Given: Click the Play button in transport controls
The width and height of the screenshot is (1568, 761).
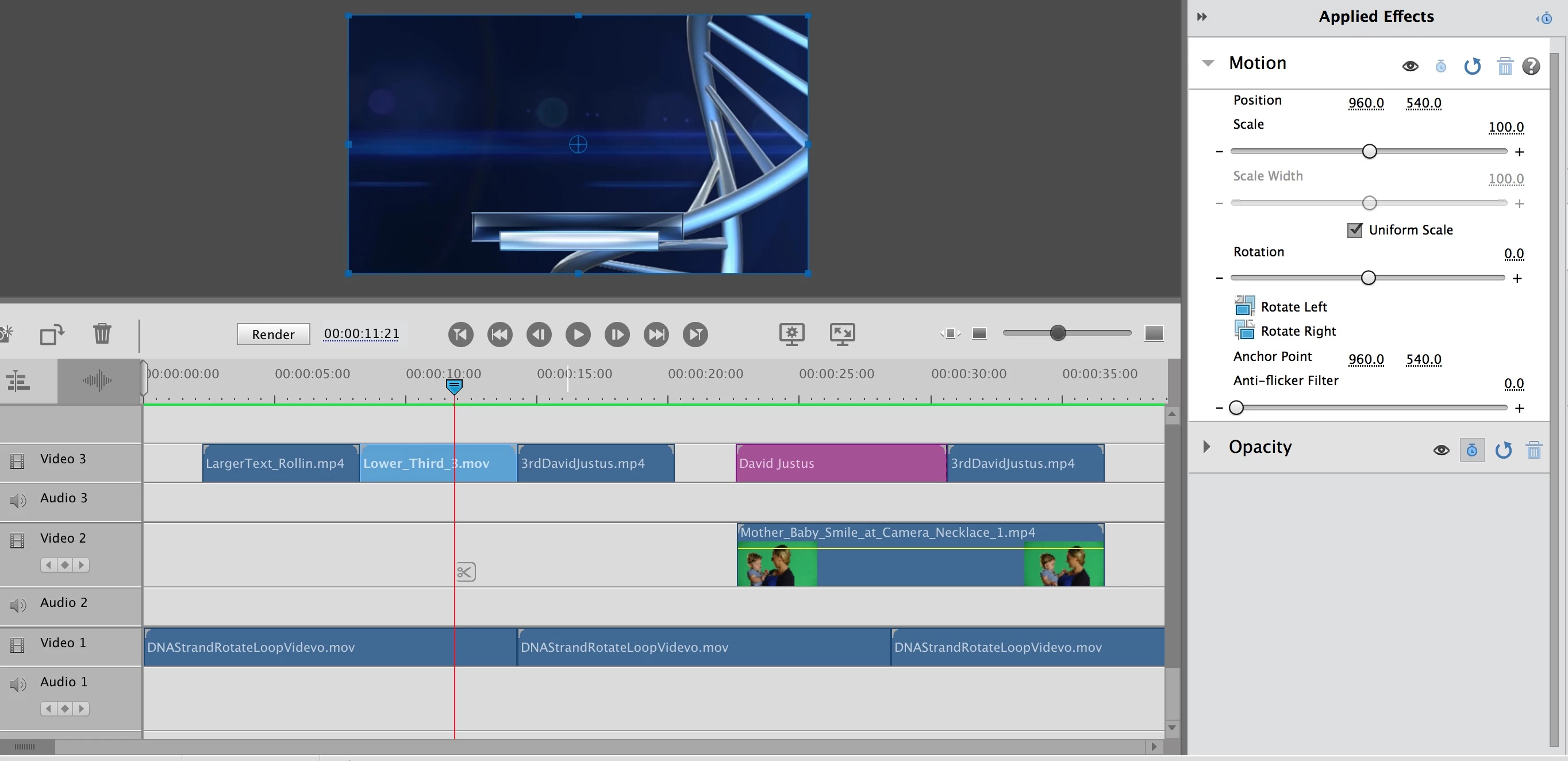Looking at the screenshot, I should point(578,335).
